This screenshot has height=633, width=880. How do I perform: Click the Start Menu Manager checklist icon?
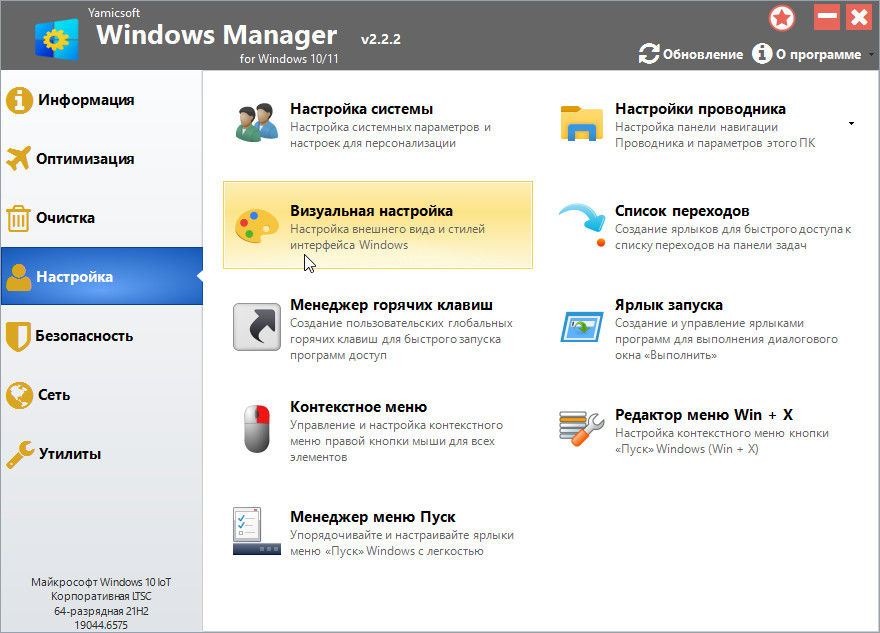(256, 532)
